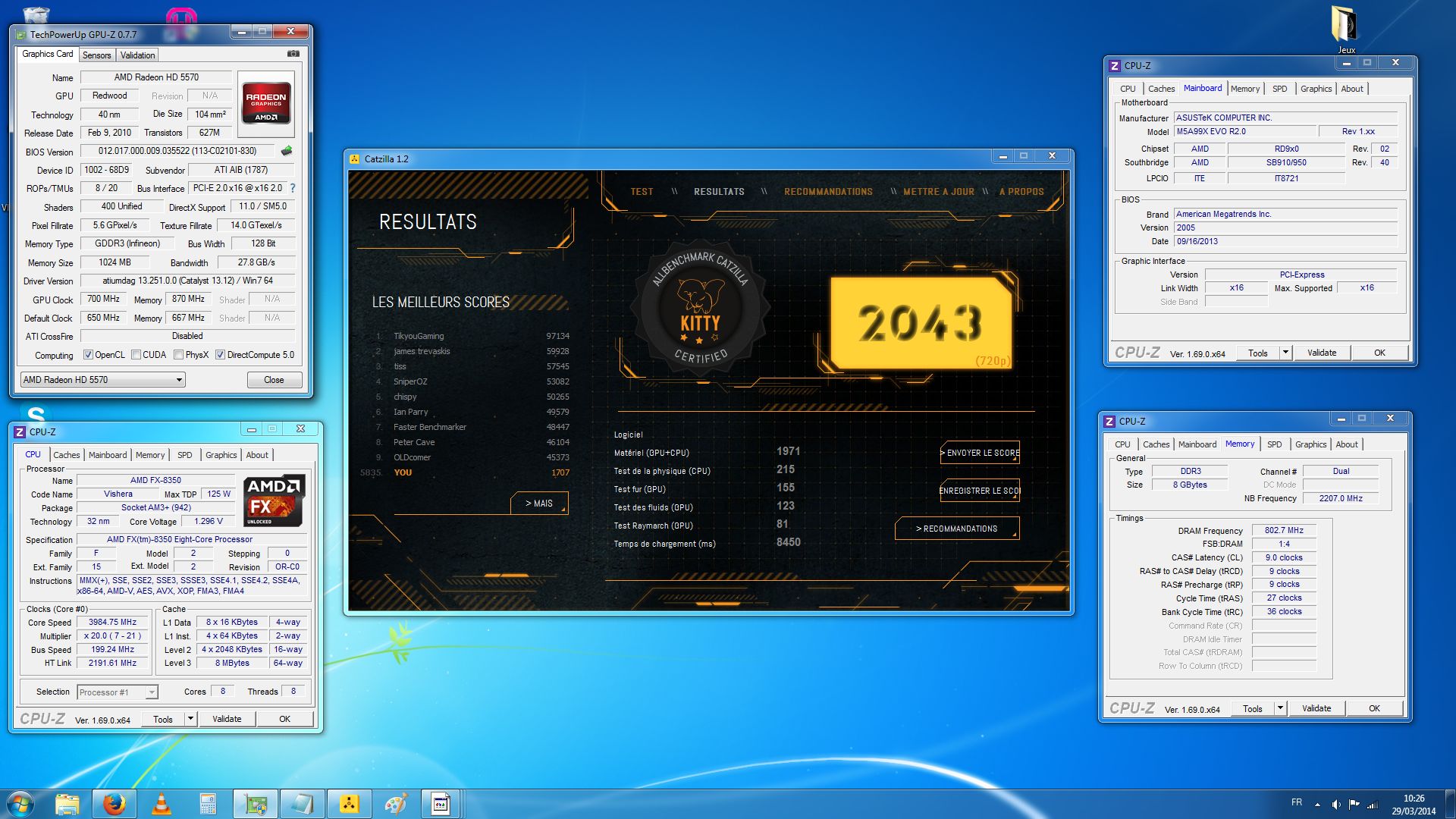Screen dimensions: 1456x819
Task: Click the MAIS button under best scores
Action: tap(540, 504)
